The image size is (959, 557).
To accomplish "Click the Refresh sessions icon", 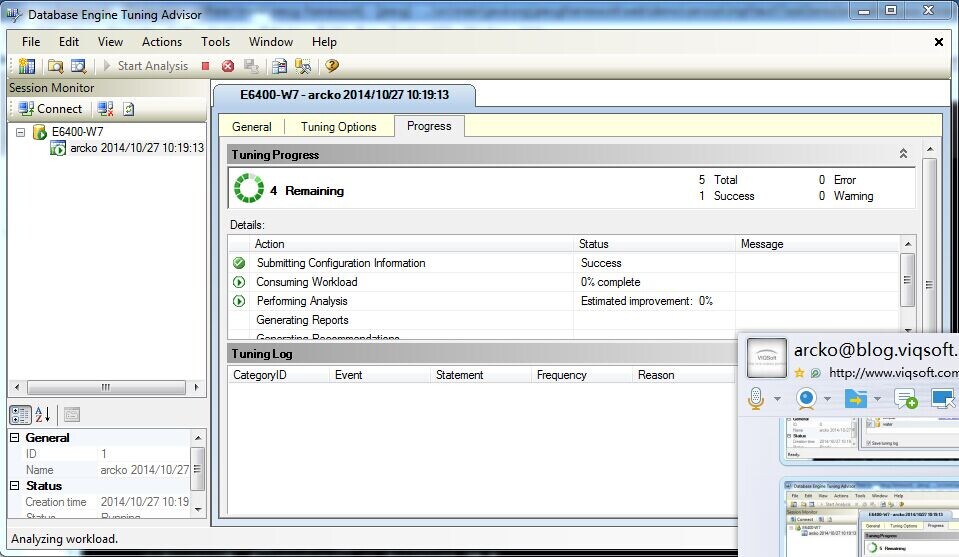I will coord(128,109).
